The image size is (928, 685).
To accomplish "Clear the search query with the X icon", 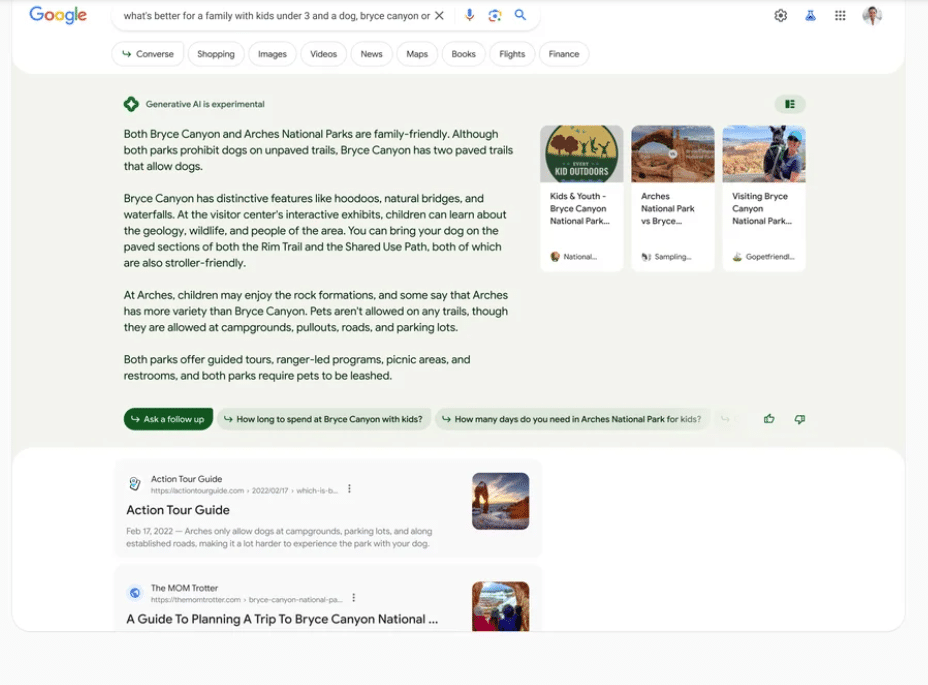I will 439,15.
